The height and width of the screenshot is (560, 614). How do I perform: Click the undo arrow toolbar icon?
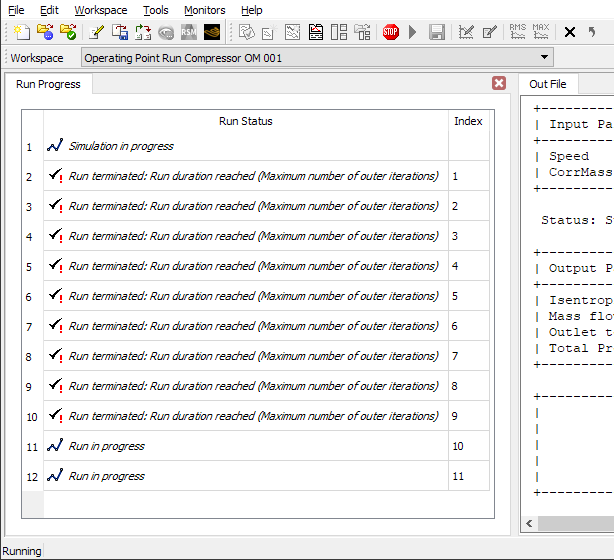pyautogui.click(x=592, y=32)
